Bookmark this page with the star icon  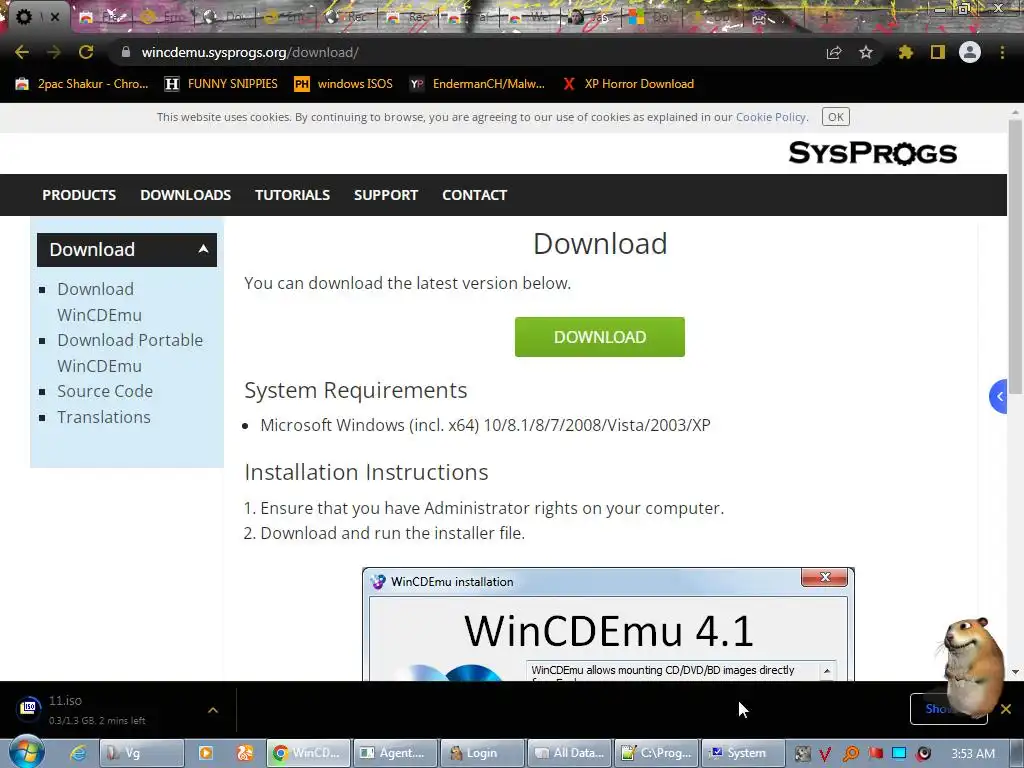866,52
